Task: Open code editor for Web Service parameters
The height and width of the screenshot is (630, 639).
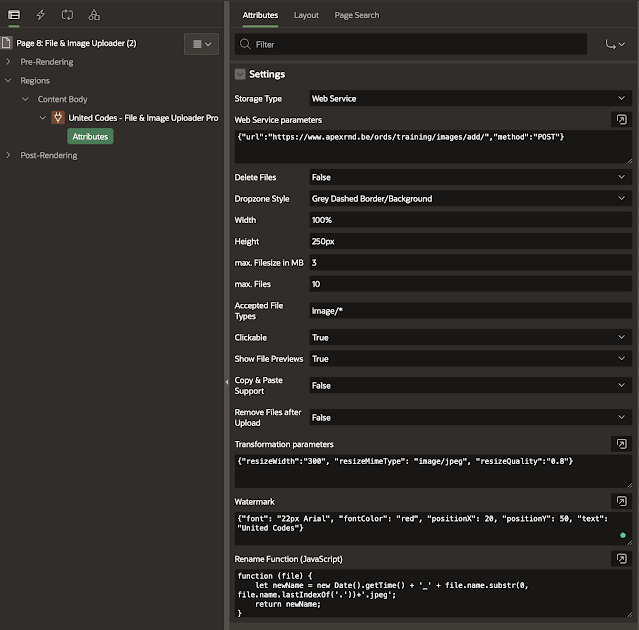Action: [620, 120]
